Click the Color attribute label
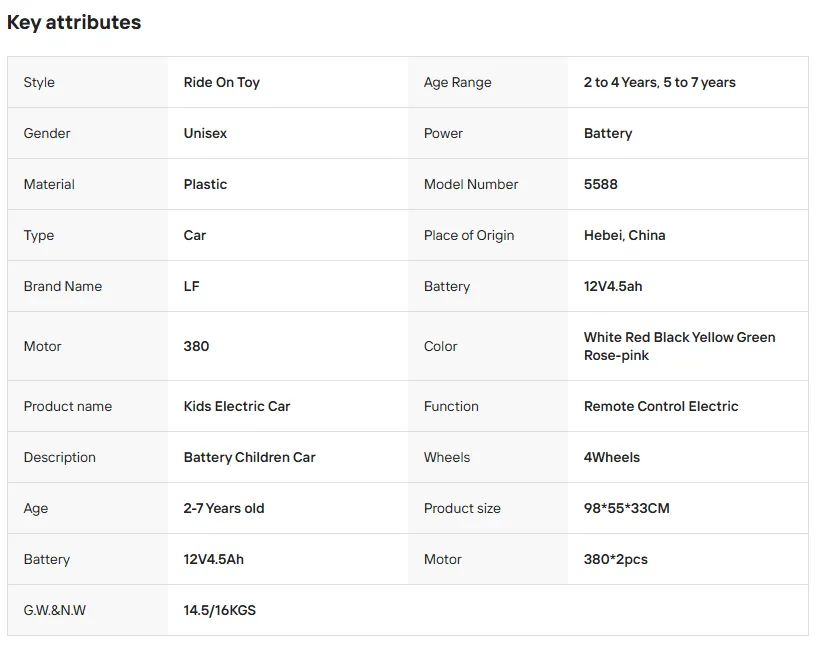 [x=440, y=346]
